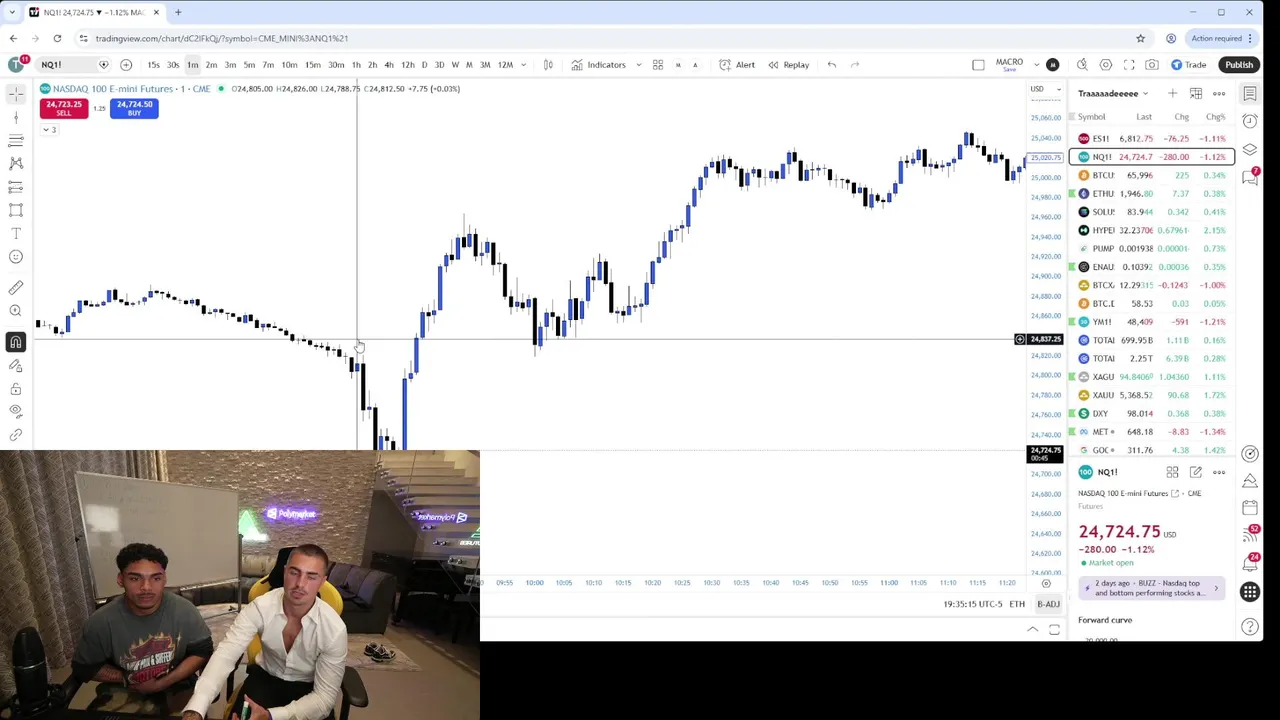Open the BUZZ Nasdaq news headline
Image resolution: width=1280 pixels, height=720 pixels.
pyautogui.click(x=1151, y=588)
